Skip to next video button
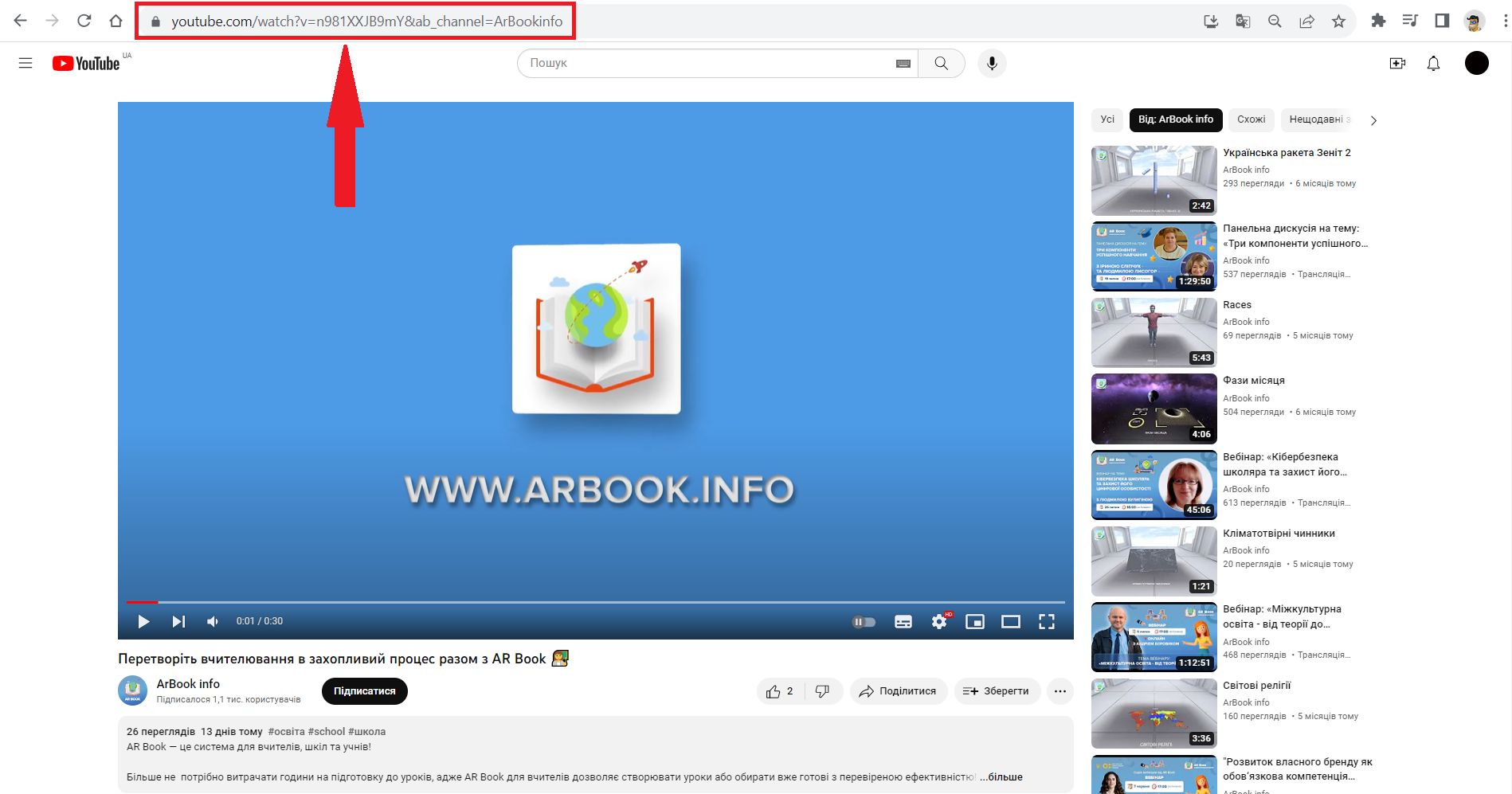1512x794 pixels. coord(178,621)
